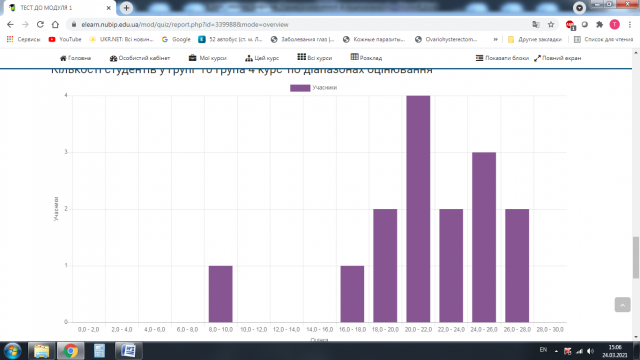
Task: Open Другие закладки folder
Action: click(x=535, y=39)
